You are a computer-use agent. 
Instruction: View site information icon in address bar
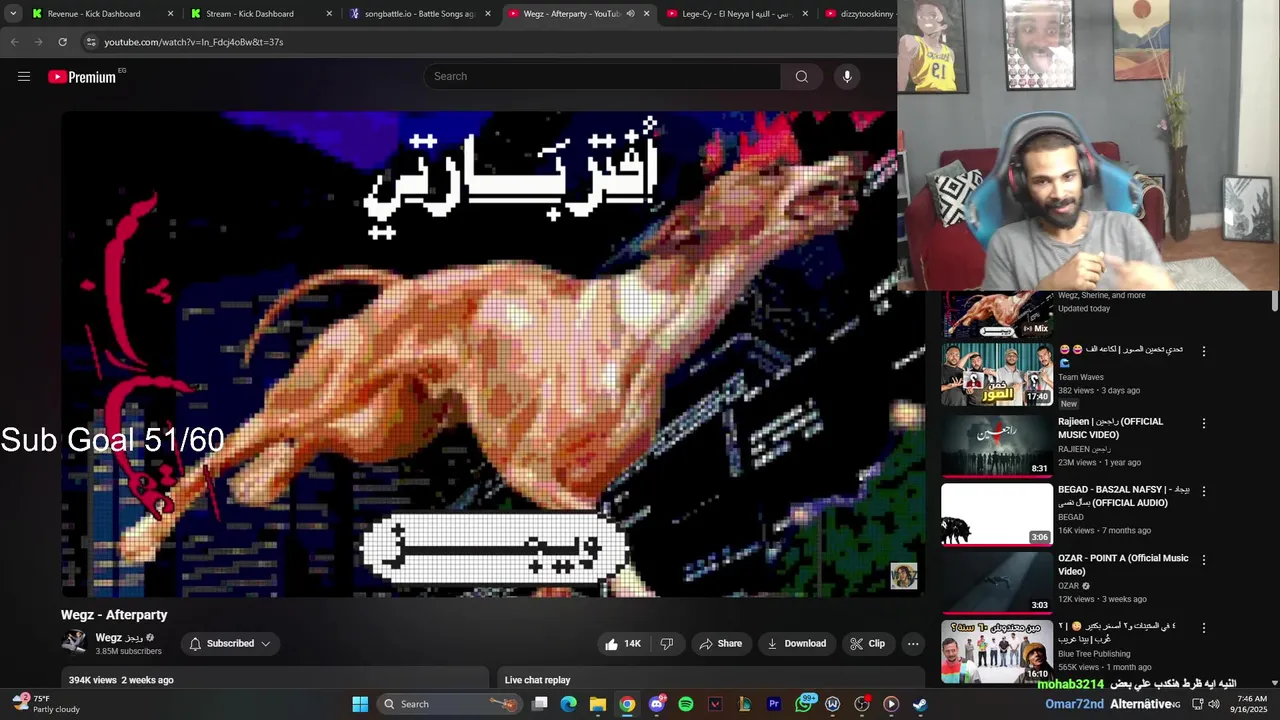91,42
